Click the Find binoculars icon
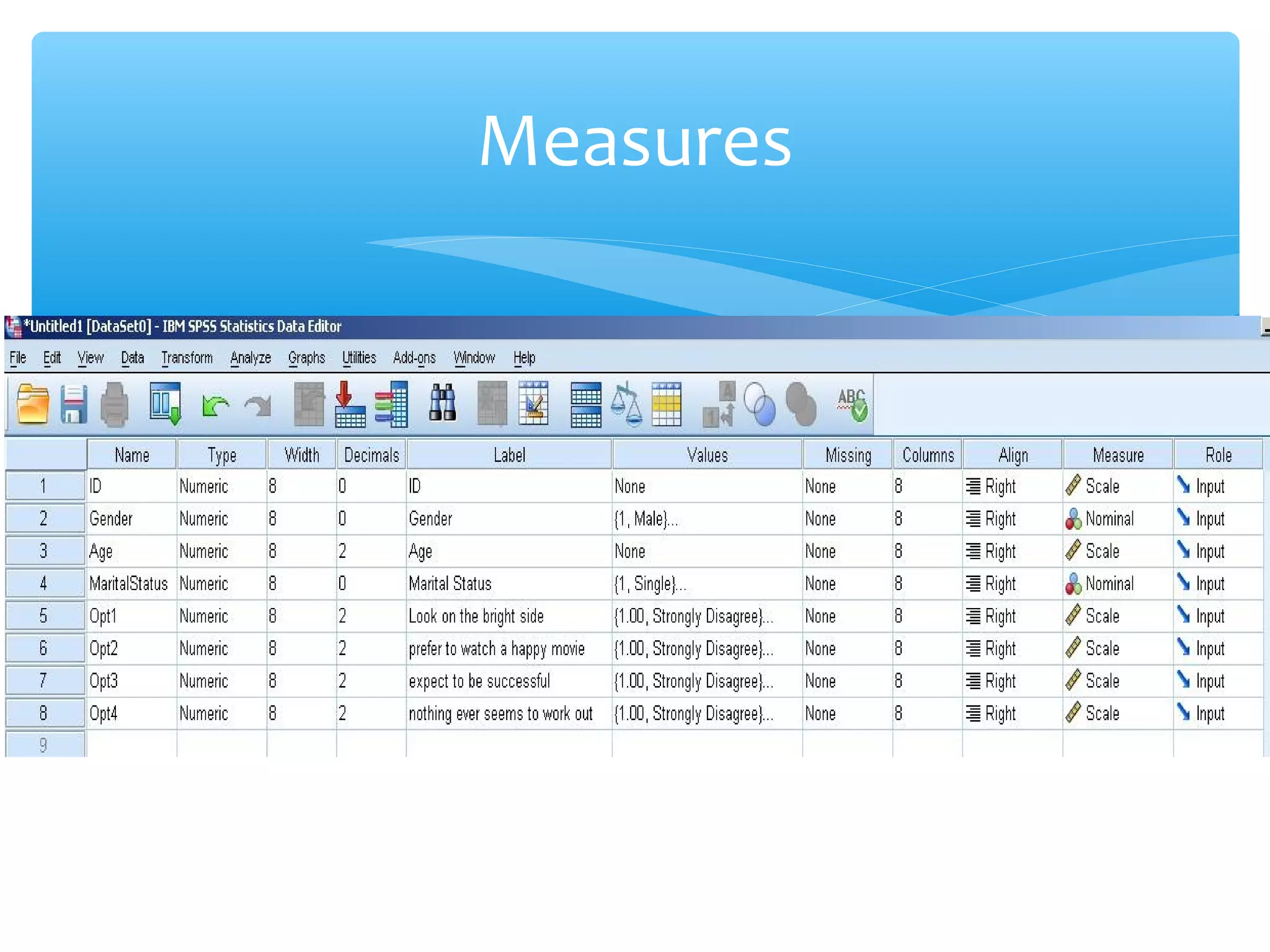This screenshot has width=1270, height=952. pos(443,403)
